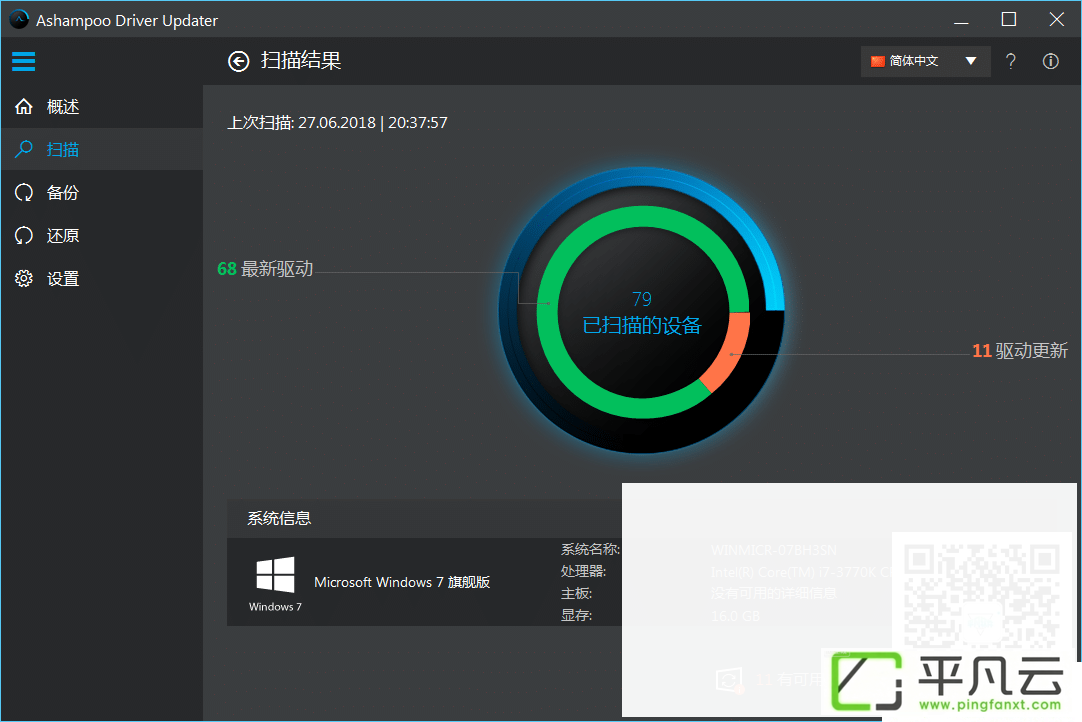Viewport: 1082px width, 722px height.
Task: Click the Chinese flag icon in language selector
Action: 878,61
